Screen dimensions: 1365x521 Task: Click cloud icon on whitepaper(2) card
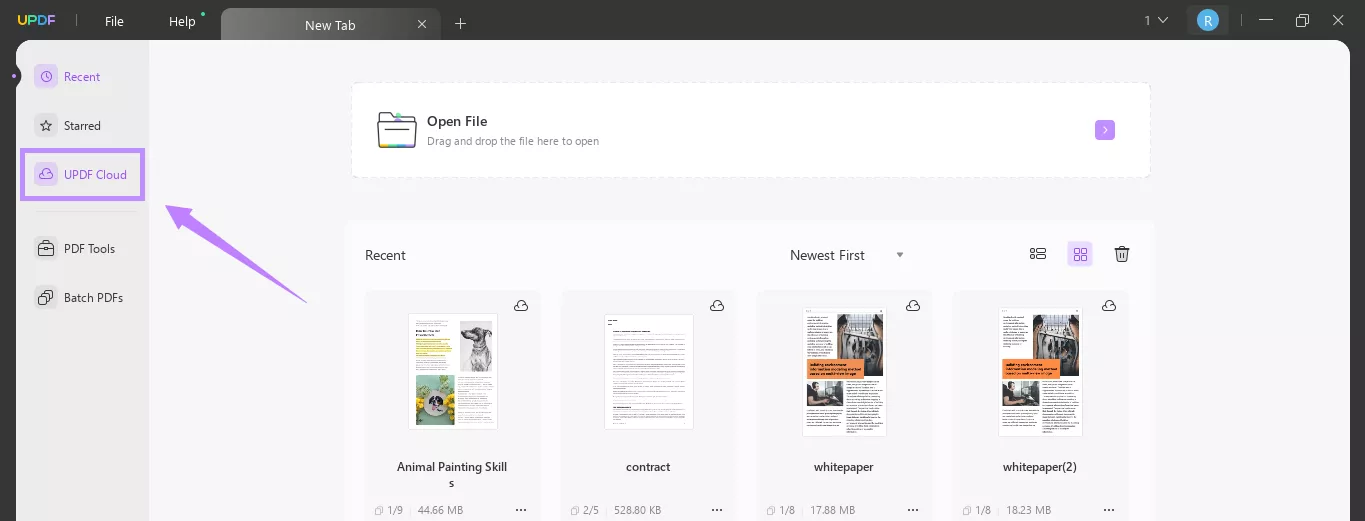(x=1109, y=305)
